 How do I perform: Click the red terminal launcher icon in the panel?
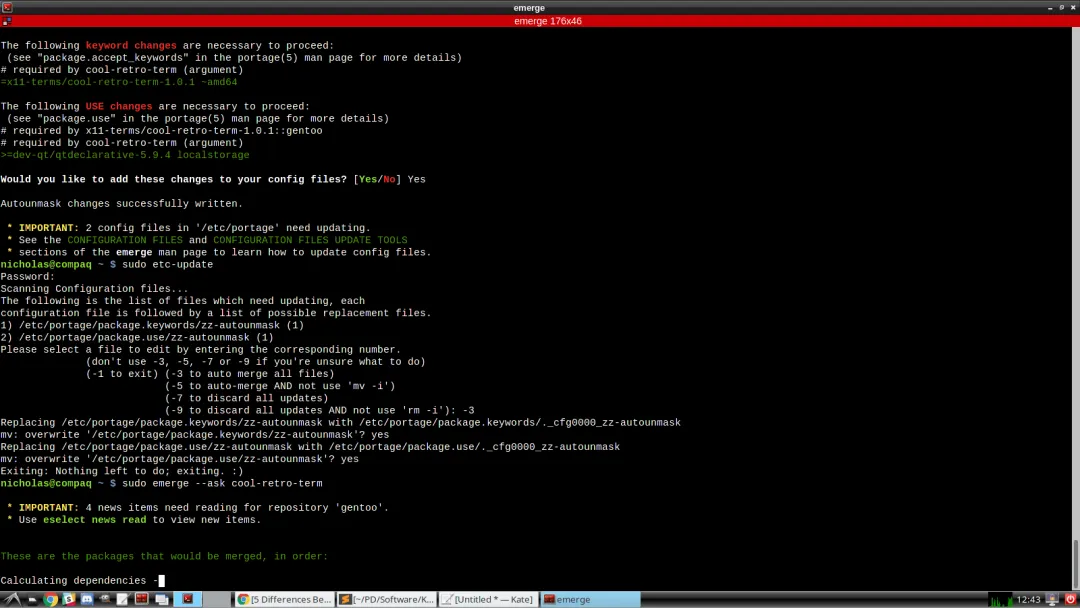point(142,599)
